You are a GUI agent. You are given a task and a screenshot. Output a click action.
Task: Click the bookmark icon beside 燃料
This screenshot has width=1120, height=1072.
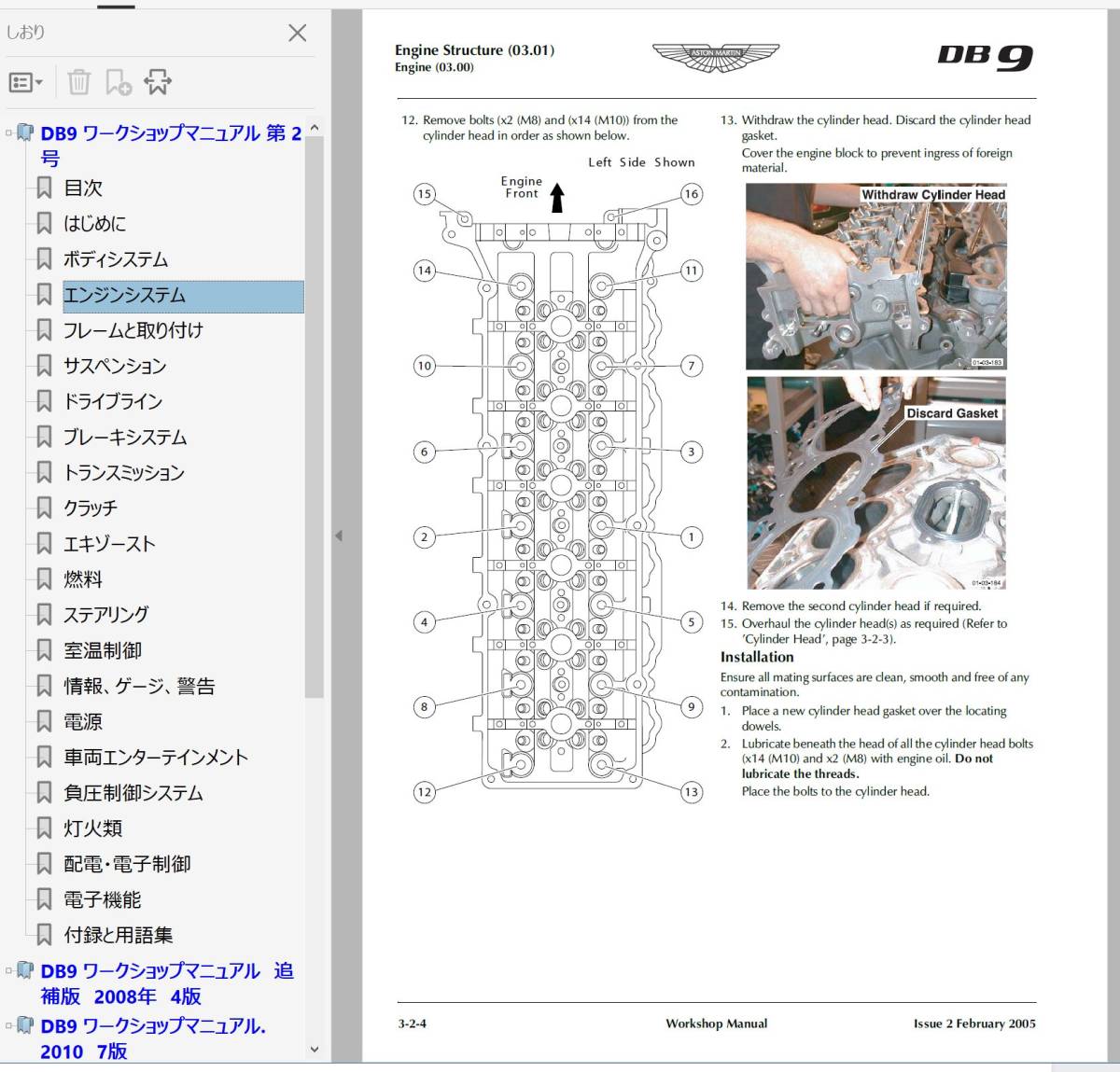pyautogui.click(x=44, y=579)
